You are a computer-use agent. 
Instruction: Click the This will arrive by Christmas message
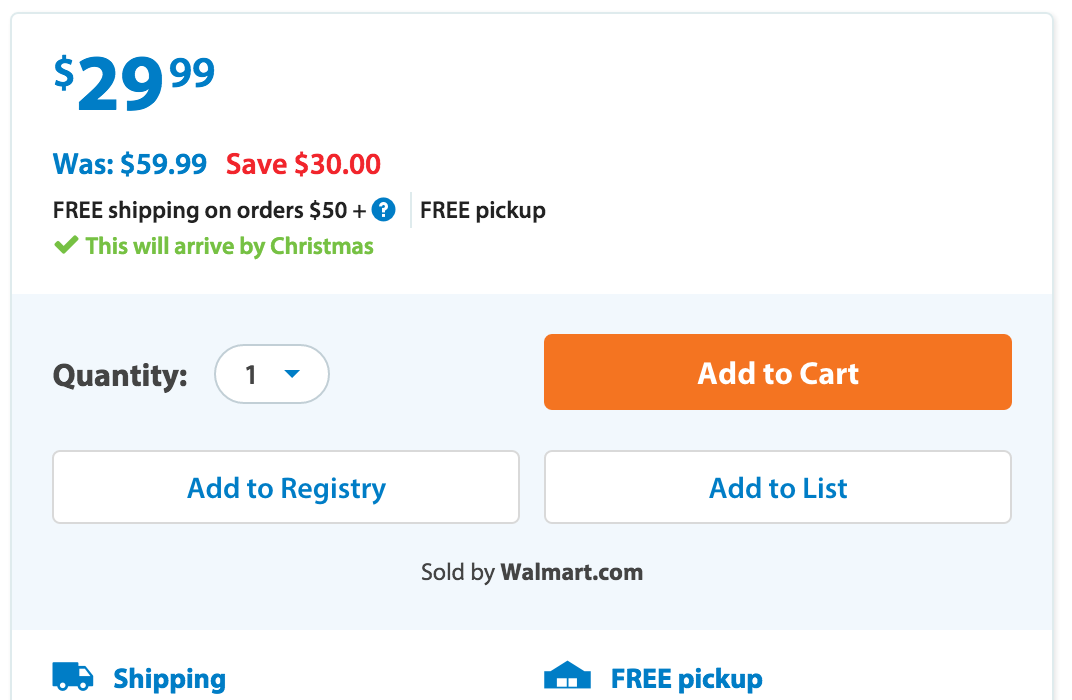[229, 246]
